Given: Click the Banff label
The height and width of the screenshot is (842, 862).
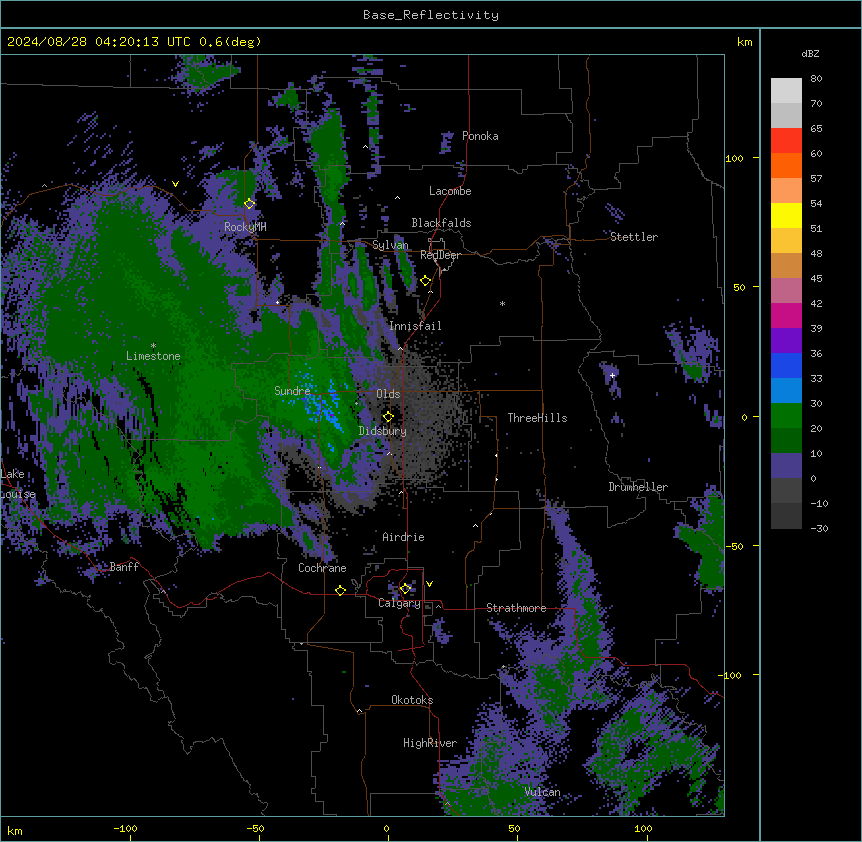Looking at the screenshot, I should (x=124, y=567).
